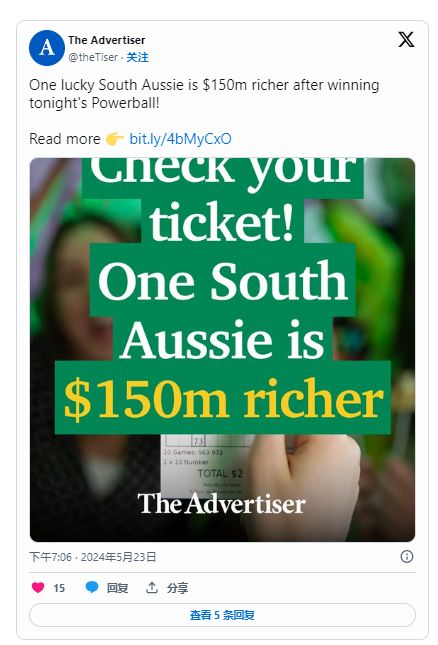438x645 pixels.
Task: Click the X logo icon
Action: pyautogui.click(x=406, y=39)
